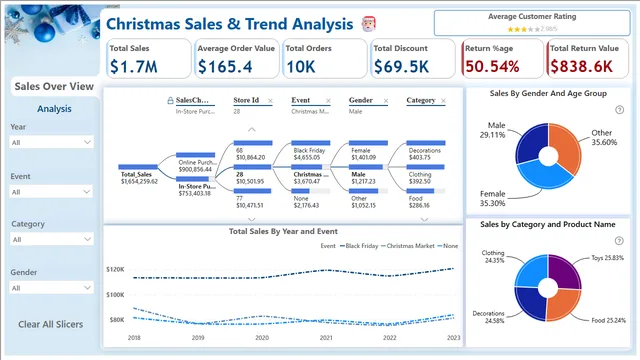Click Average Customer Rating stars
Screen dimensions: 640x360
(x=523, y=29)
